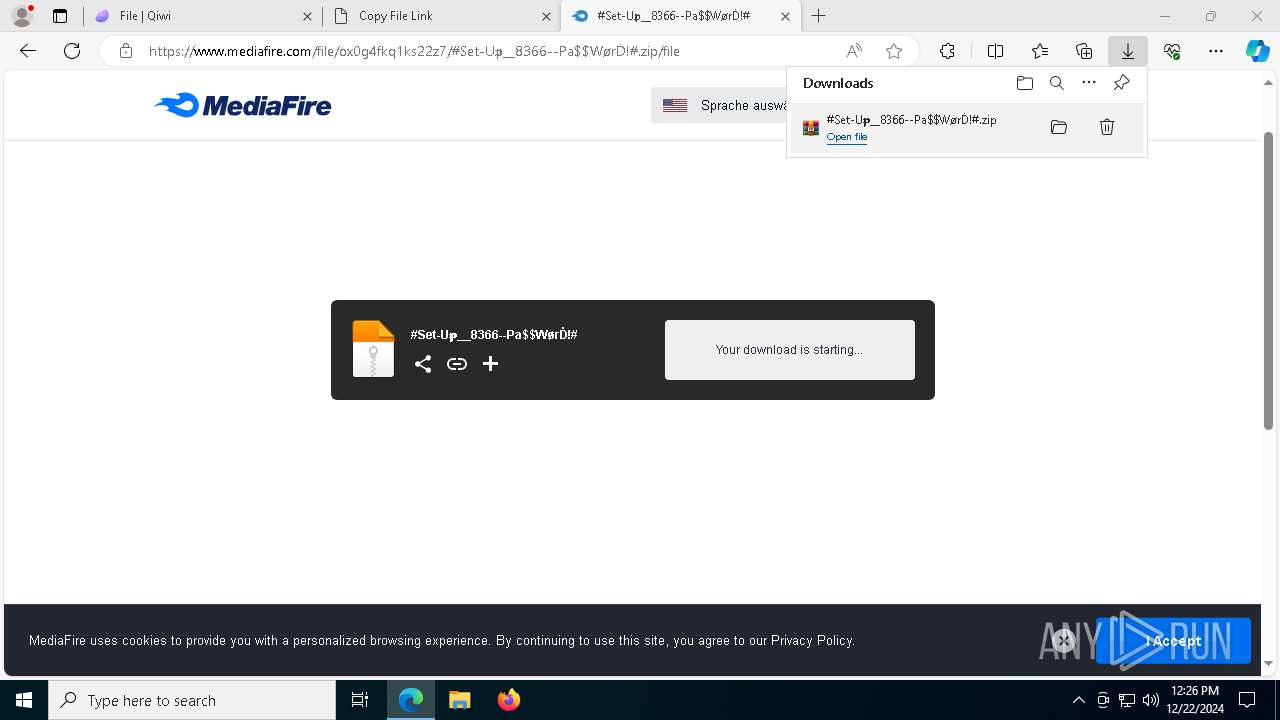Click Your download is starting button
Image resolution: width=1280 pixels, height=720 pixels.
coord(789,350)
